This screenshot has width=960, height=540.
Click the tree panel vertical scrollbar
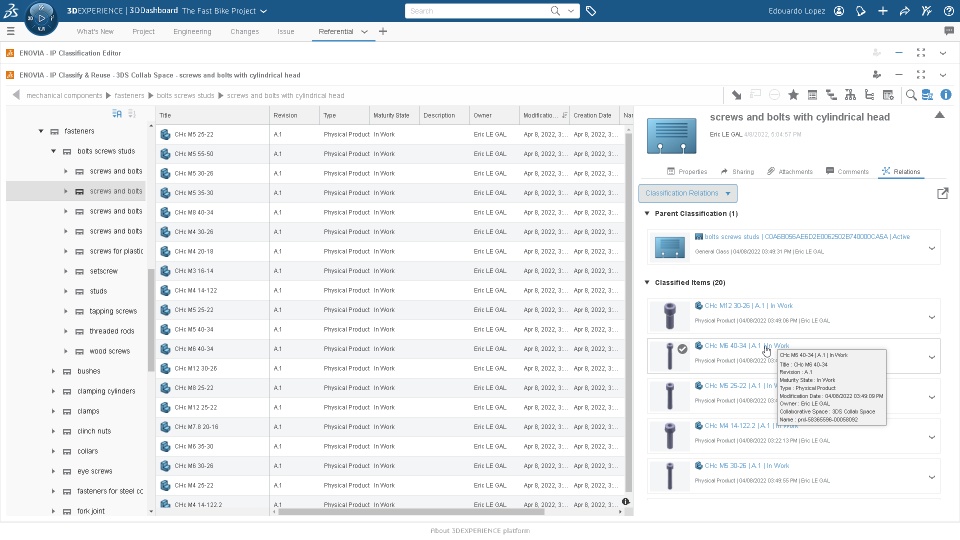[x=151, y=321]
